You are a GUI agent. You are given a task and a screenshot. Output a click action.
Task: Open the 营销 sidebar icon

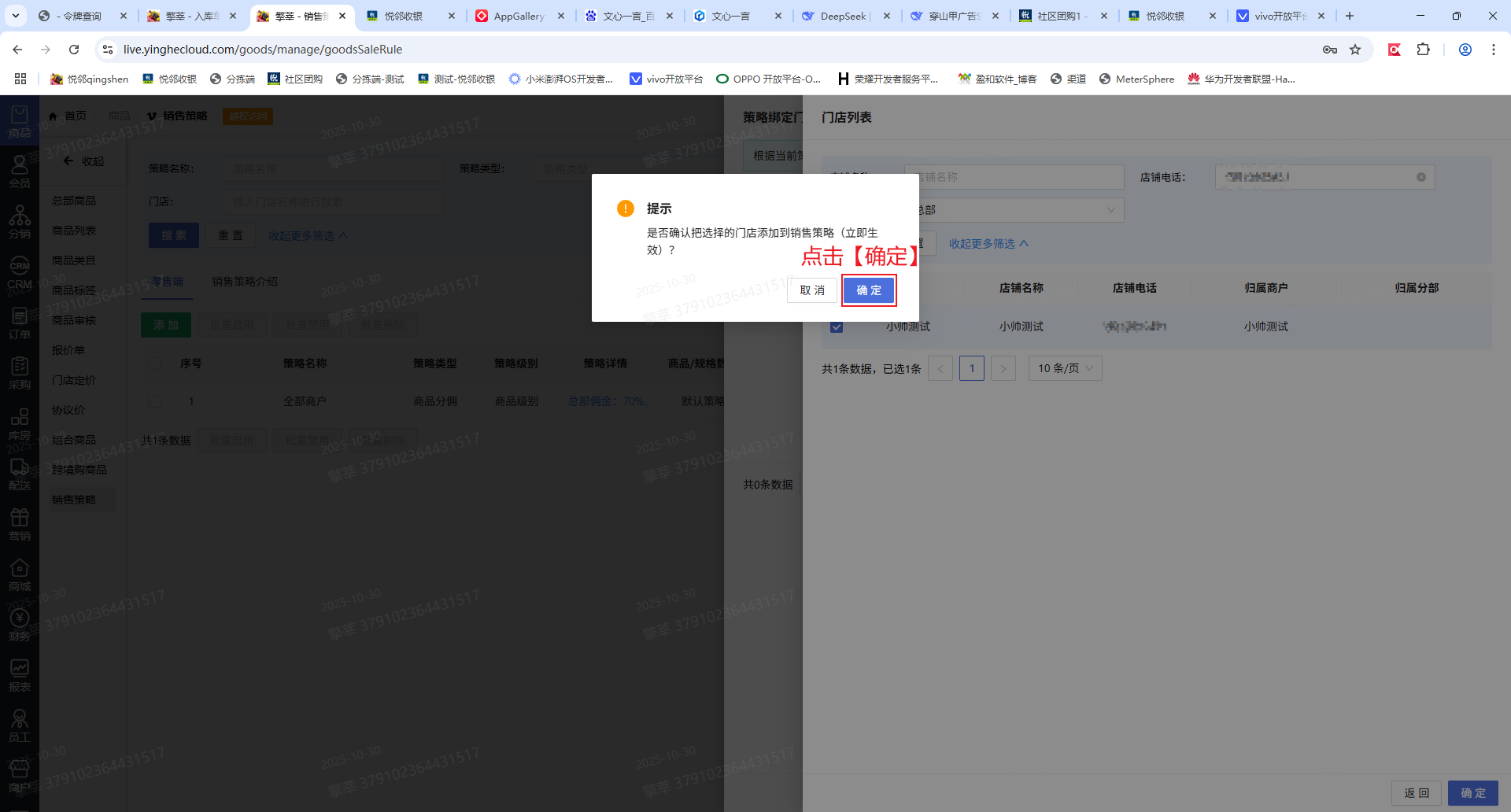[20, 524]
